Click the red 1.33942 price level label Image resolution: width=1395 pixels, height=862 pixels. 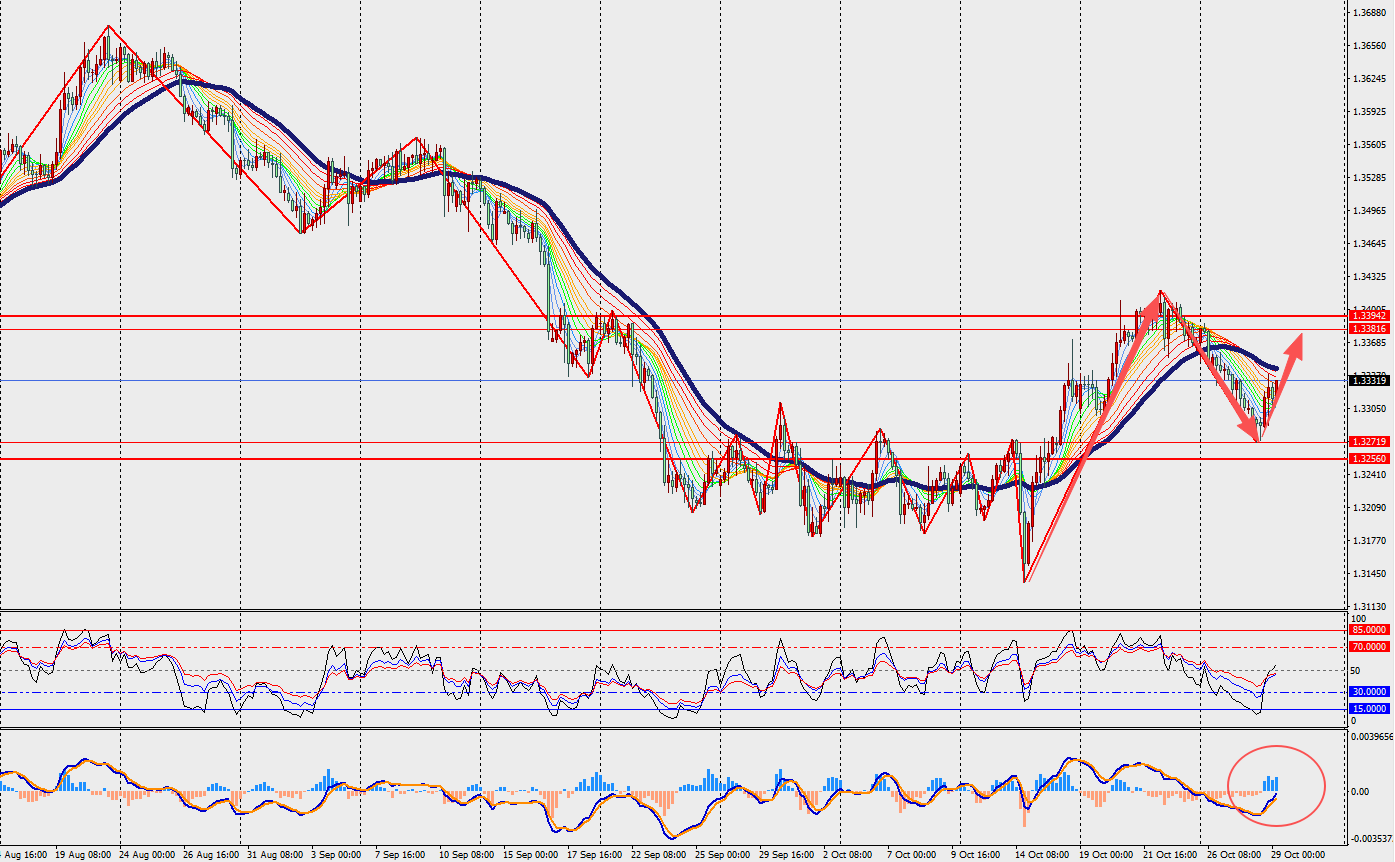(1368, 316)
